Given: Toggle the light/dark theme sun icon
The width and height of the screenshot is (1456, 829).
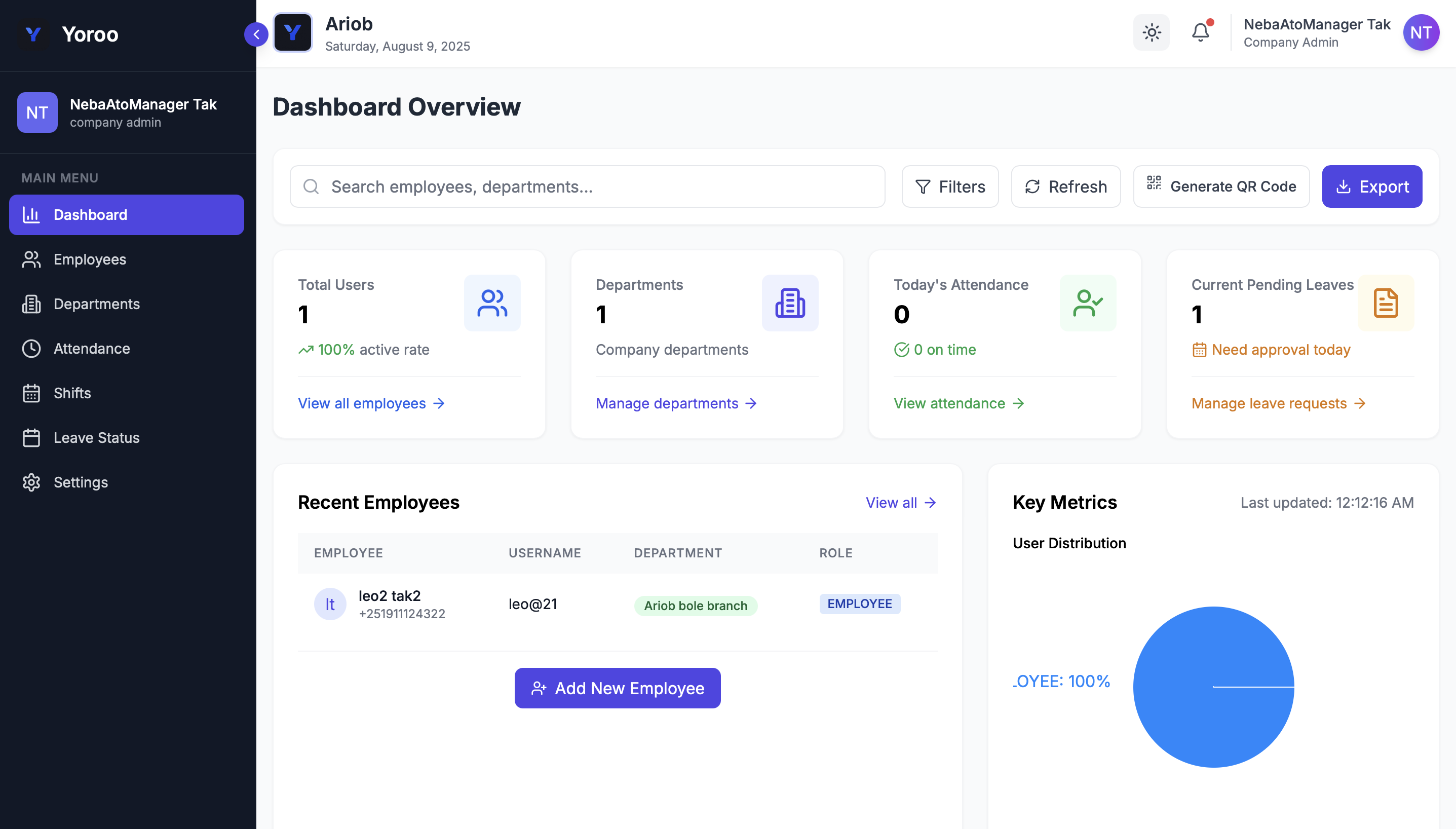Looking at the screenshot, I should [1151, 32].
